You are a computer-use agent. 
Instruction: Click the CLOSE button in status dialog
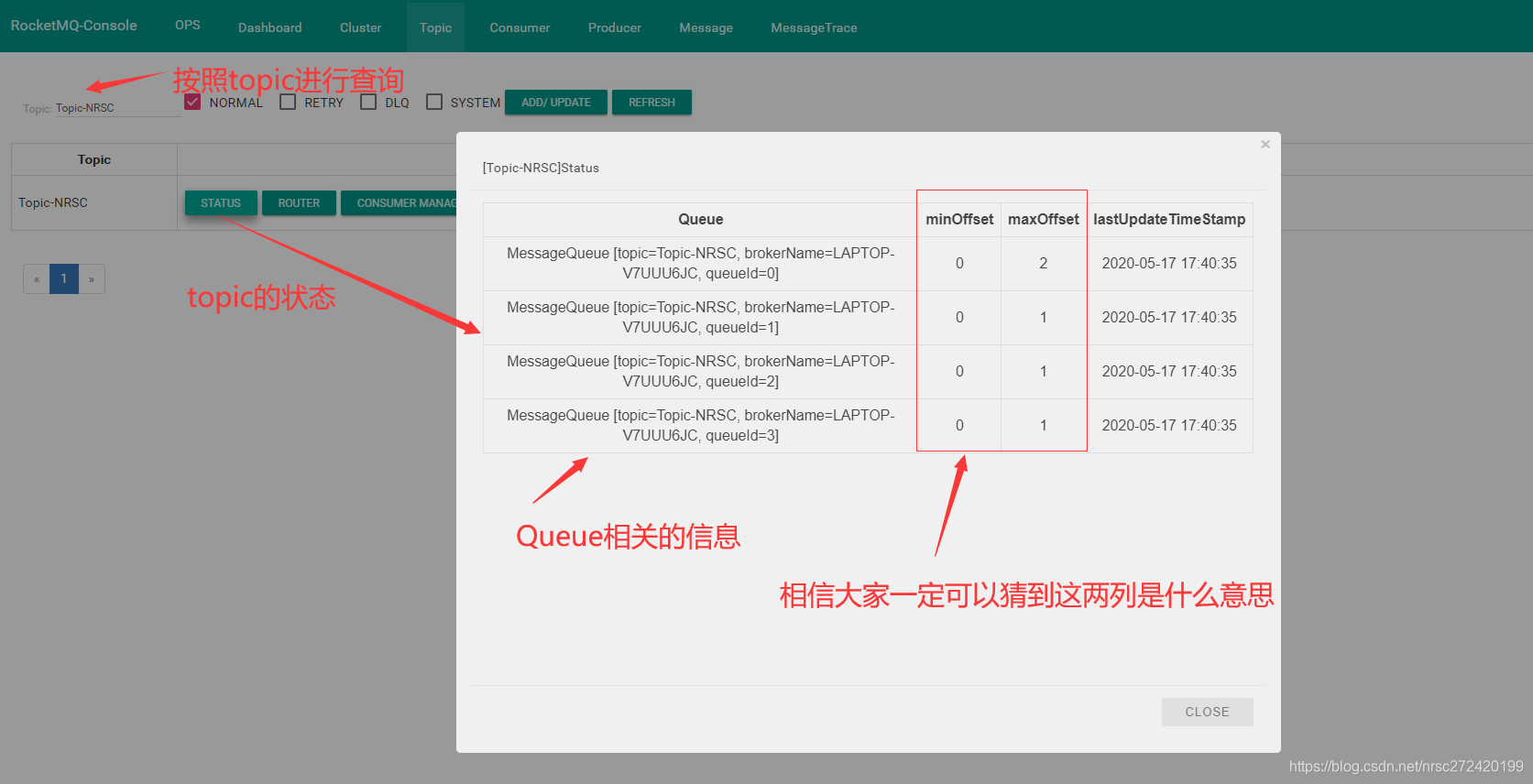click(1207, 712)
